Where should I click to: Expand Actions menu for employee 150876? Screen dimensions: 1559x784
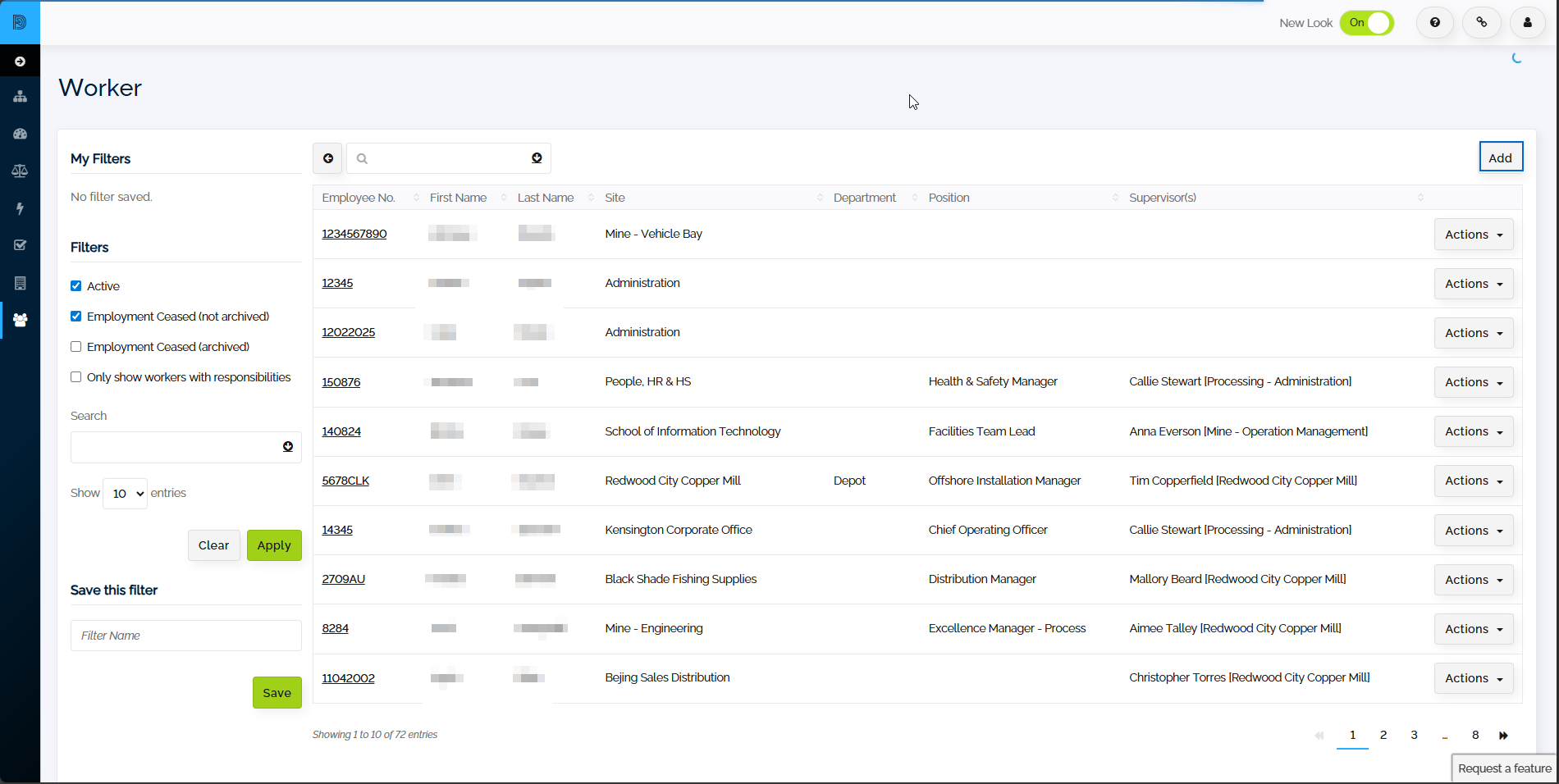coord(1474,382)
